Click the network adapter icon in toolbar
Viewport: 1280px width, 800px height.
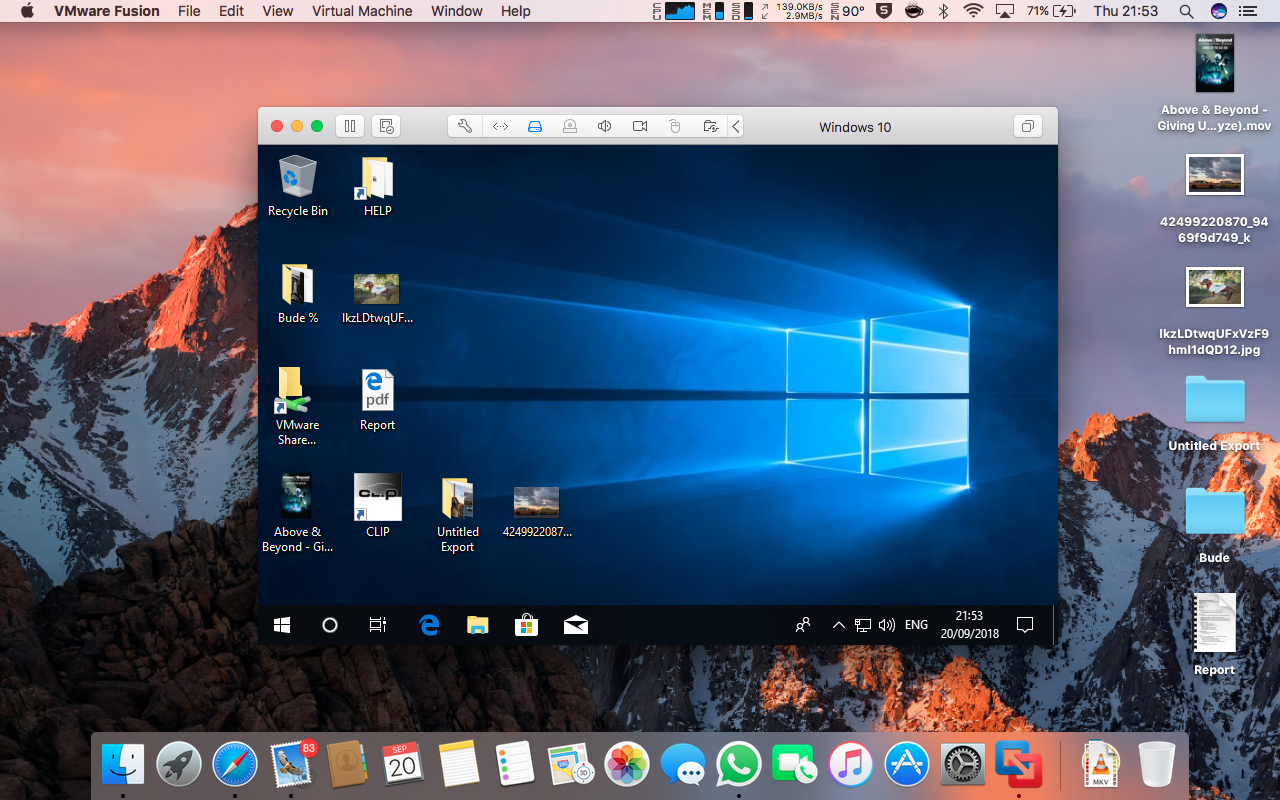tap(500, 126)
